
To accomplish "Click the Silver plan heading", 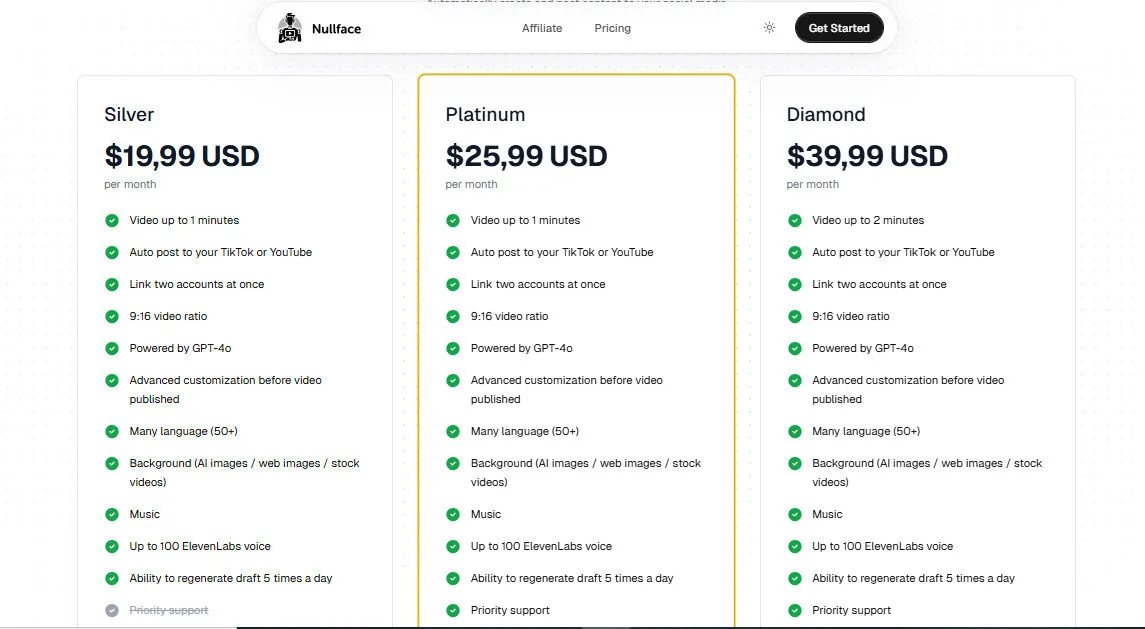I will point(129,114).
